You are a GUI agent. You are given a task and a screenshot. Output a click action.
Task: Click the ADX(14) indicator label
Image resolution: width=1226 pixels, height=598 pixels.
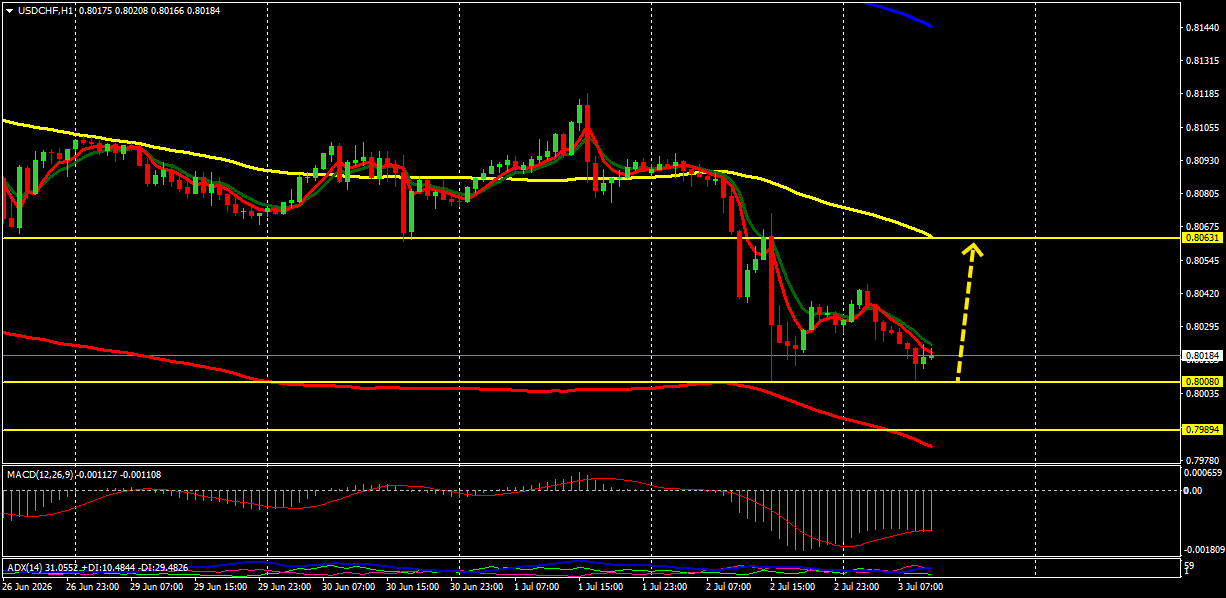point(24,567)
